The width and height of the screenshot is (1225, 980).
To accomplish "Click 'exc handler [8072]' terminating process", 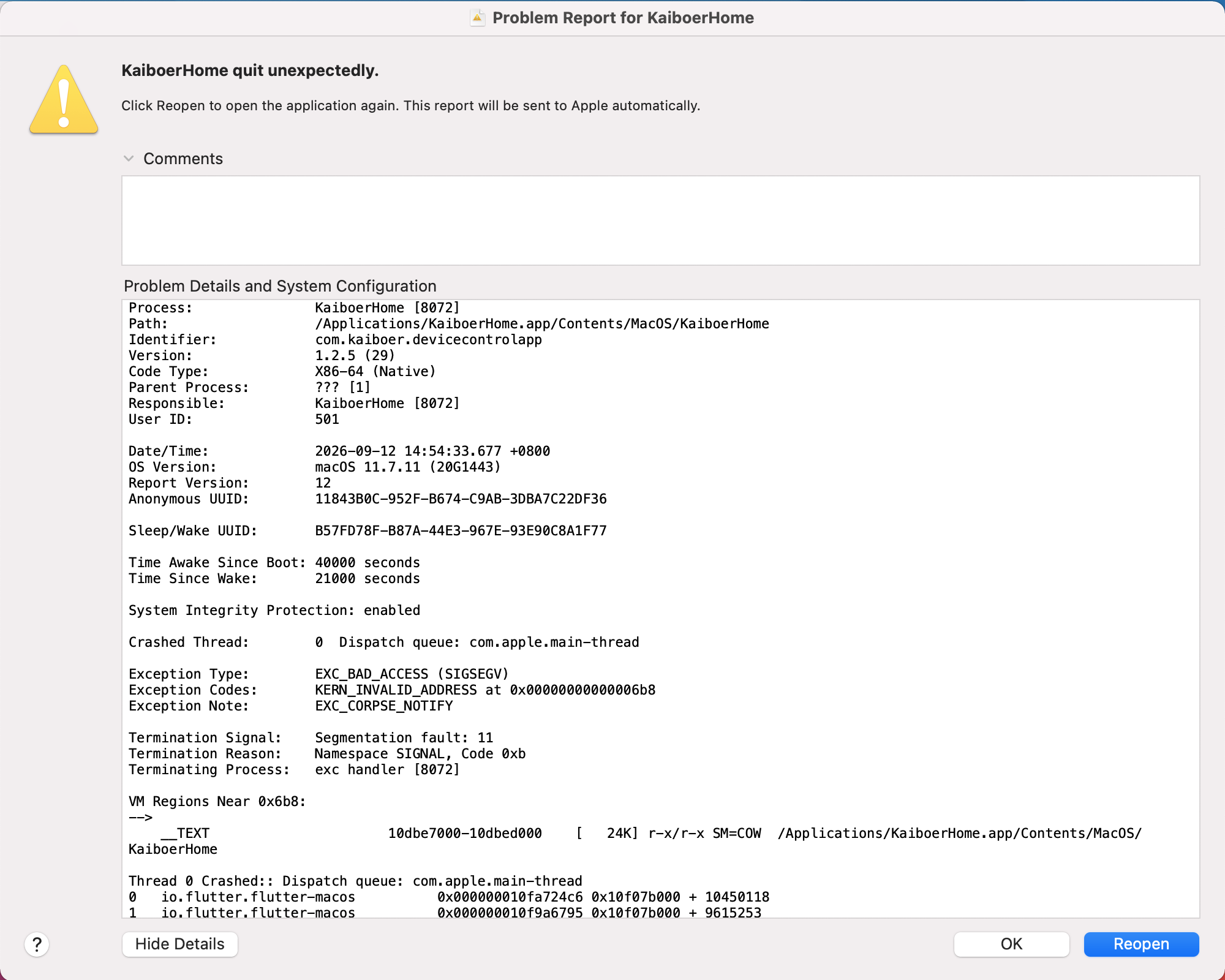I will pyautogui.click(x=387, y=769).
